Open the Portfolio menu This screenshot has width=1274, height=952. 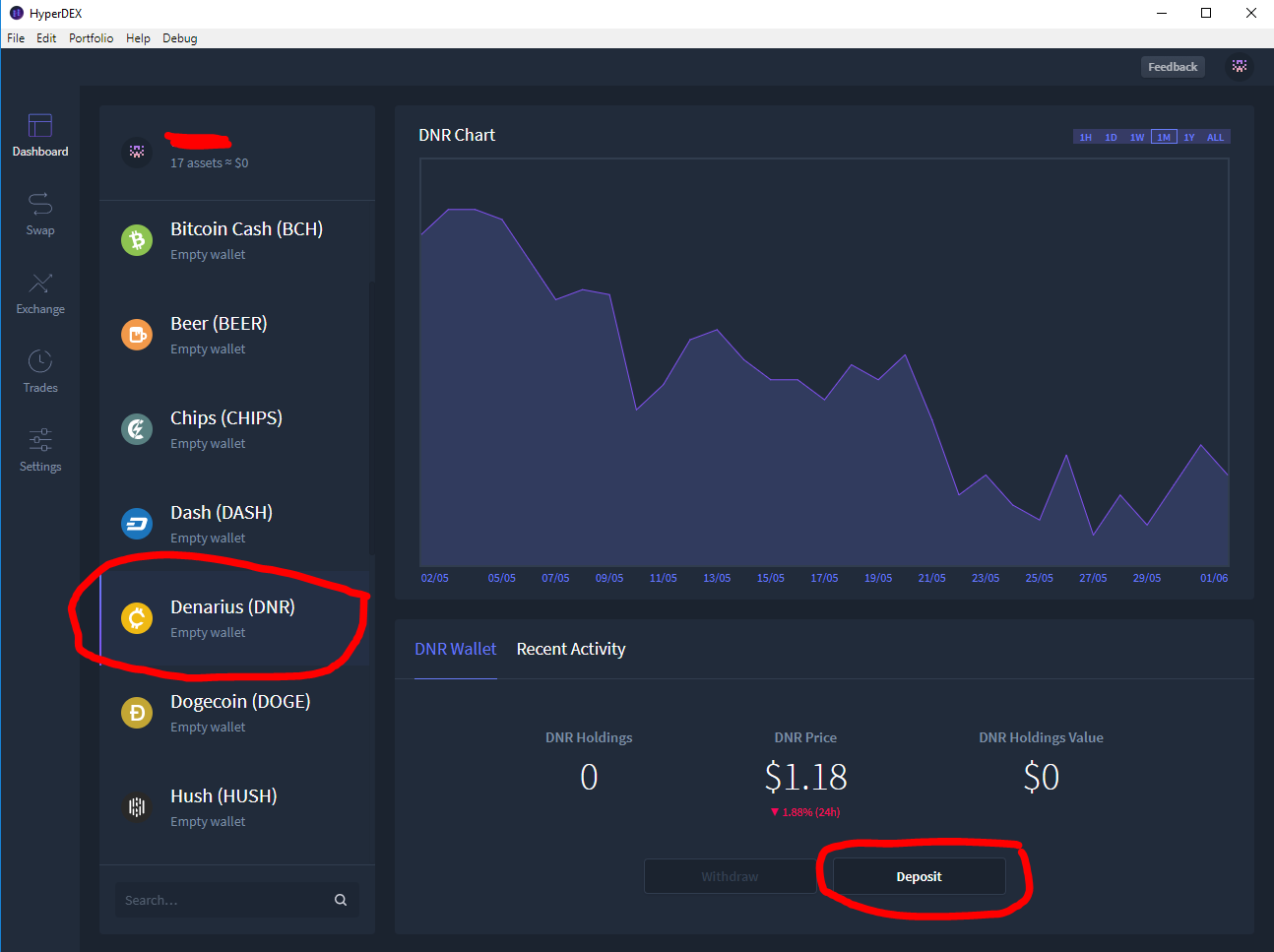(x=91, y=38)
